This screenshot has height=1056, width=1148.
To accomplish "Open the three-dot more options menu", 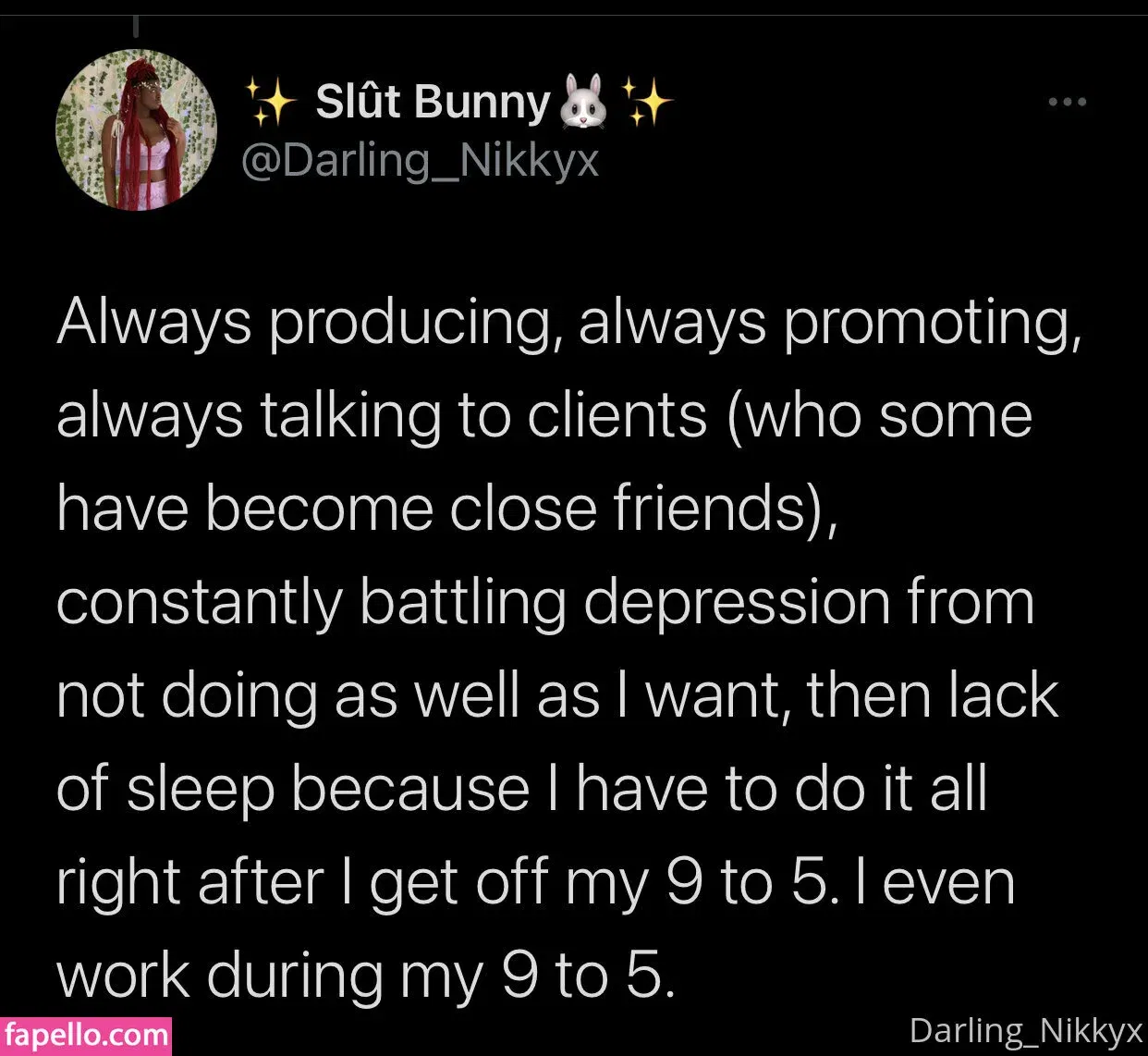I will click(x=1068, y=102).
